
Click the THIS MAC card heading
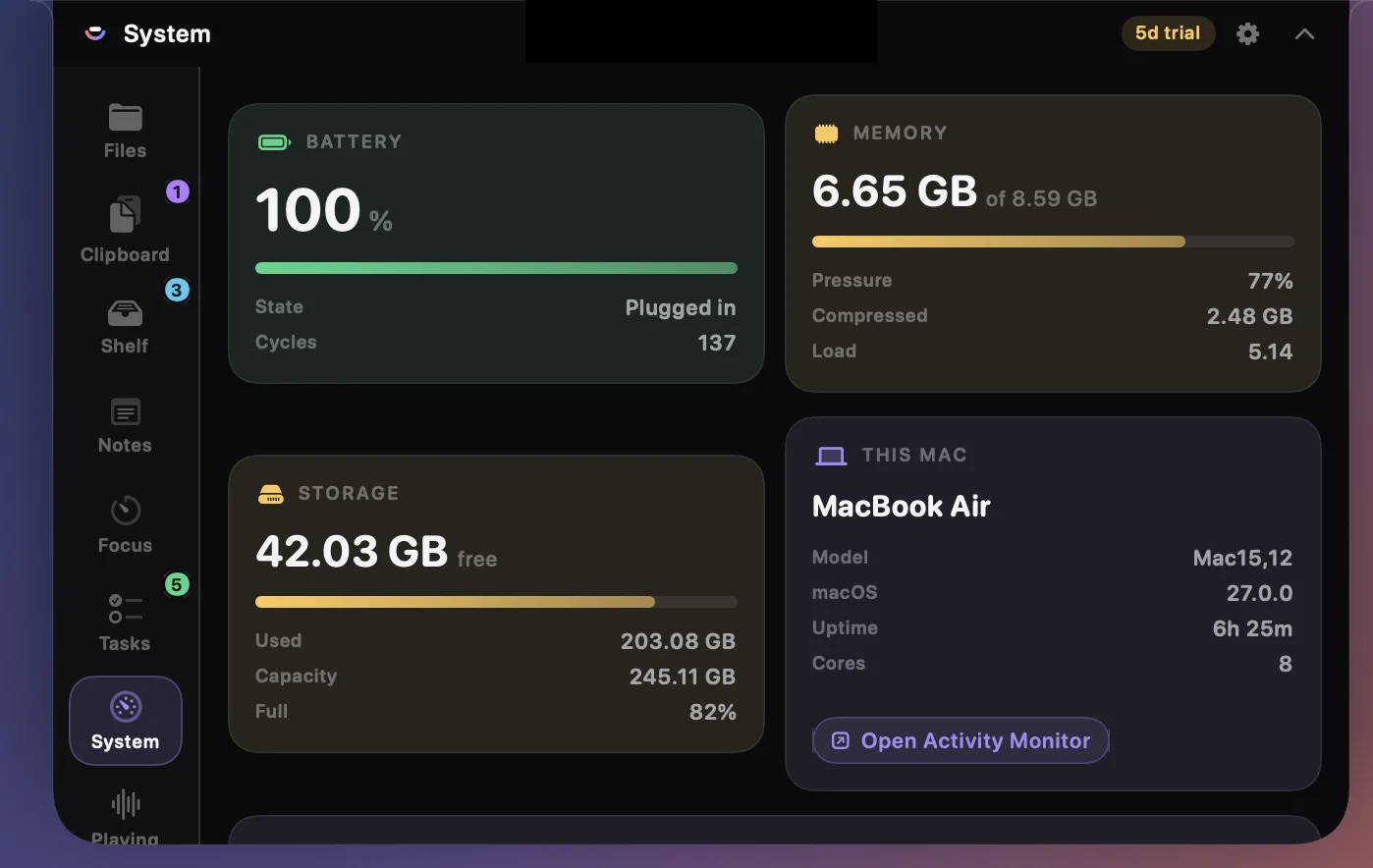click(x=914, y=456)
